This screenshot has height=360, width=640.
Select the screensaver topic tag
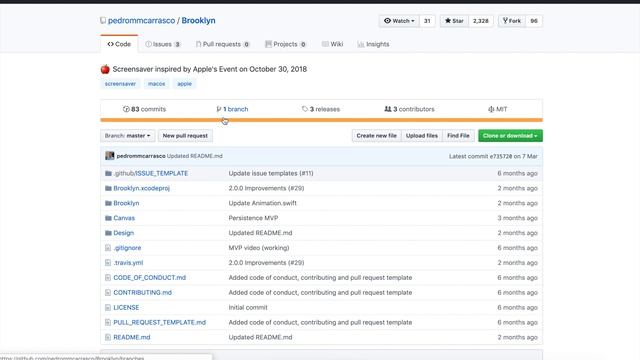pyautogui.click(x=120, y=84)
